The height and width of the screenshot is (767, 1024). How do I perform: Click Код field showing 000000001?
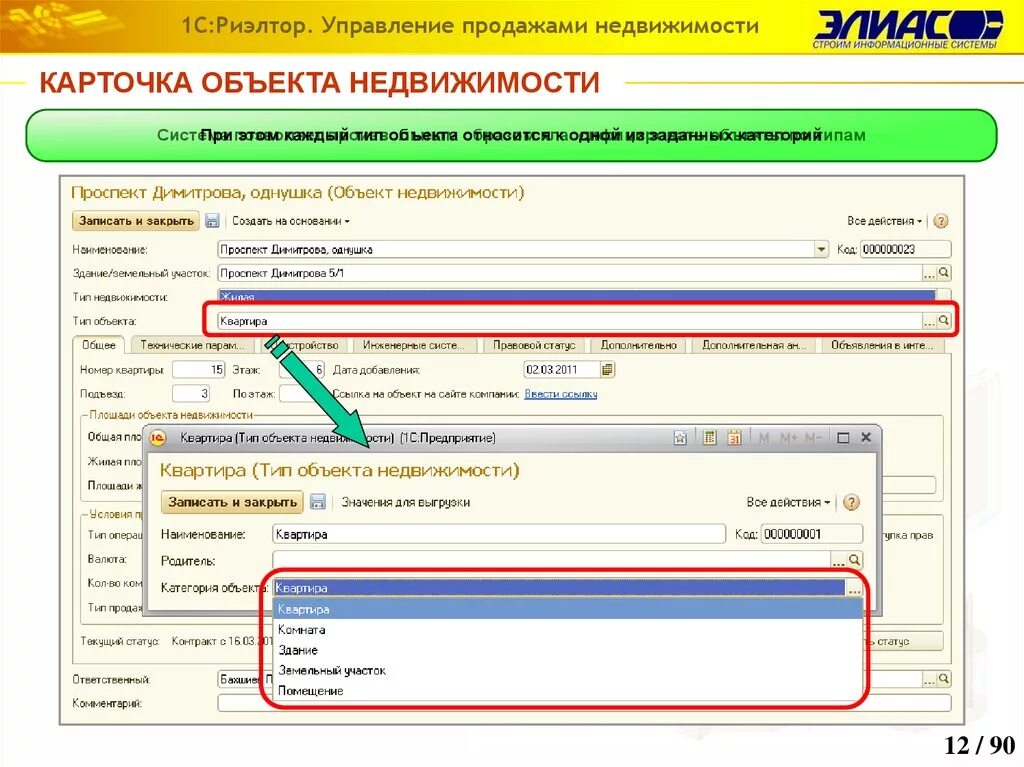click(x=812, y=534)
